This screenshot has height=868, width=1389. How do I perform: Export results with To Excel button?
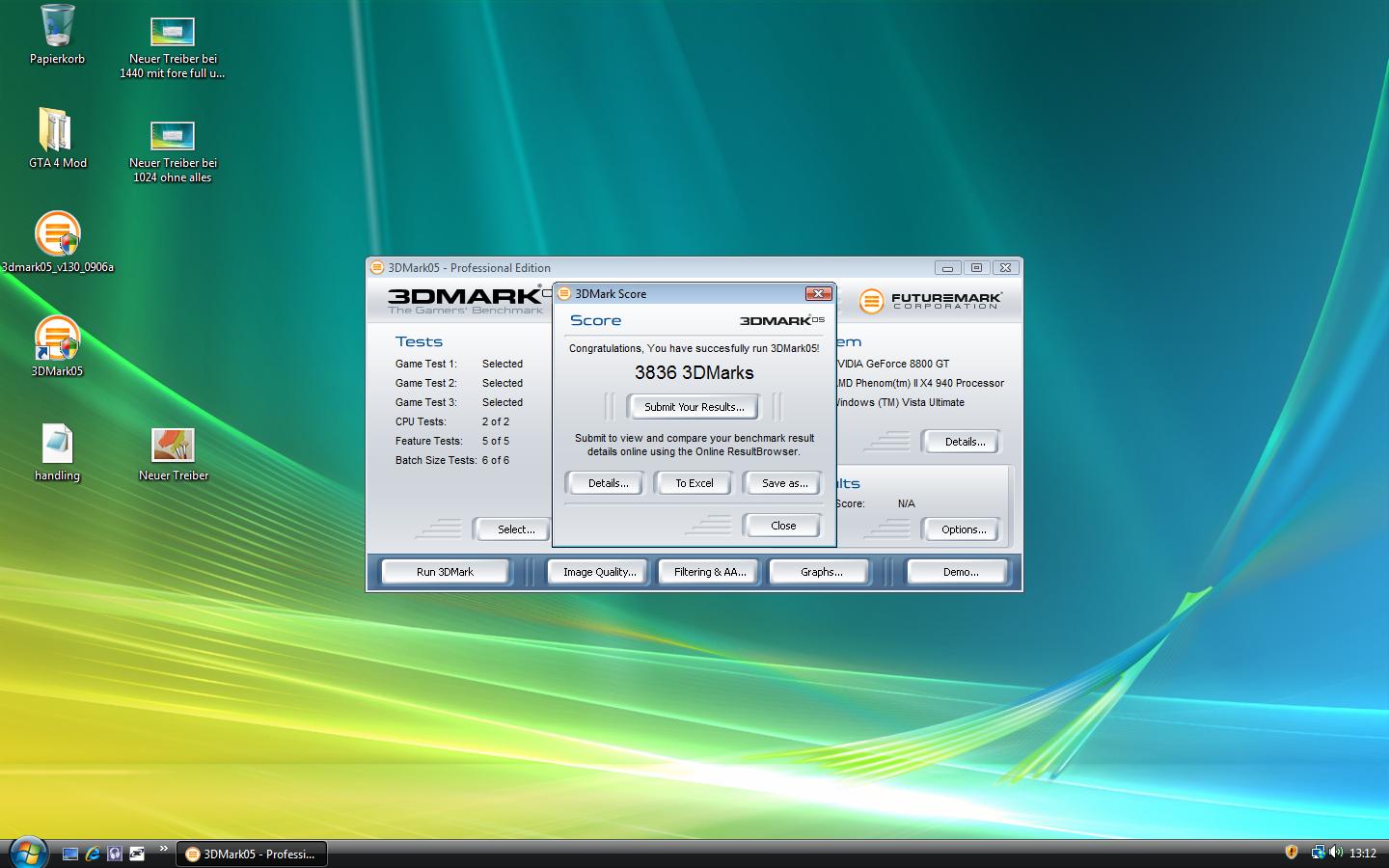click(x=694, y=483)
